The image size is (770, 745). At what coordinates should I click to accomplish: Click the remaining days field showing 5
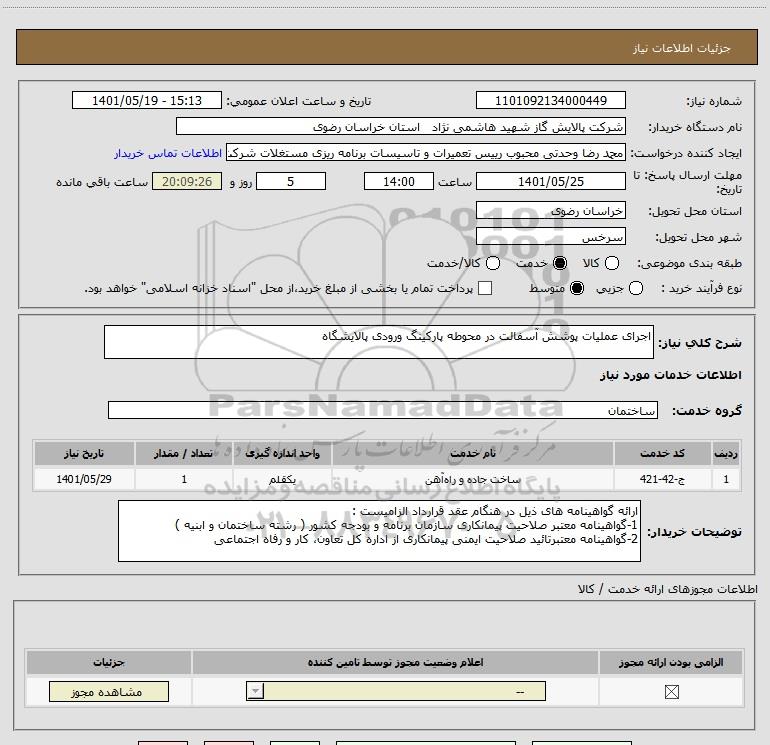click(x=291, y=181)
